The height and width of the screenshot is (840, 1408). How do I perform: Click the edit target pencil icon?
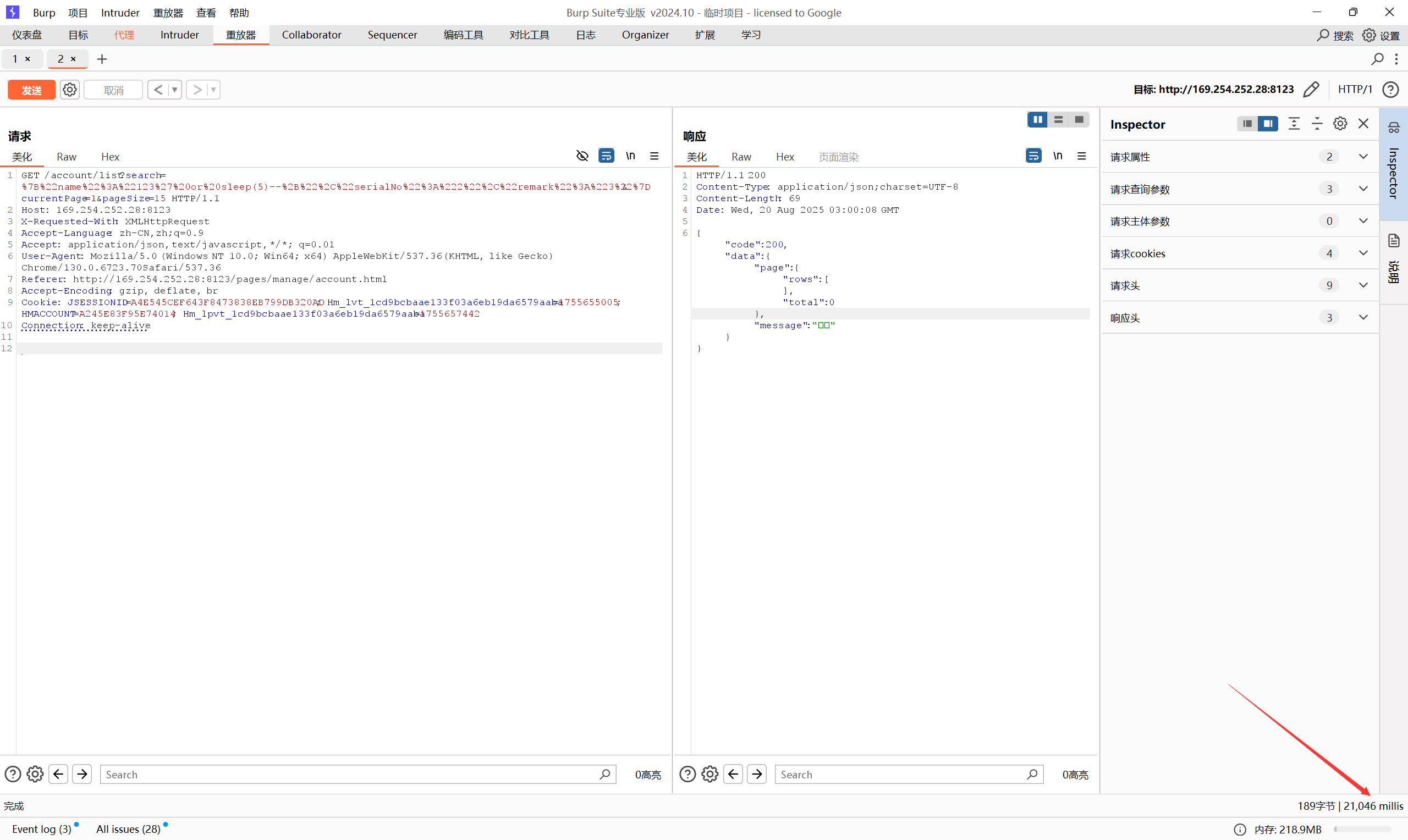pyautogui.click(x=1311, y=90)
